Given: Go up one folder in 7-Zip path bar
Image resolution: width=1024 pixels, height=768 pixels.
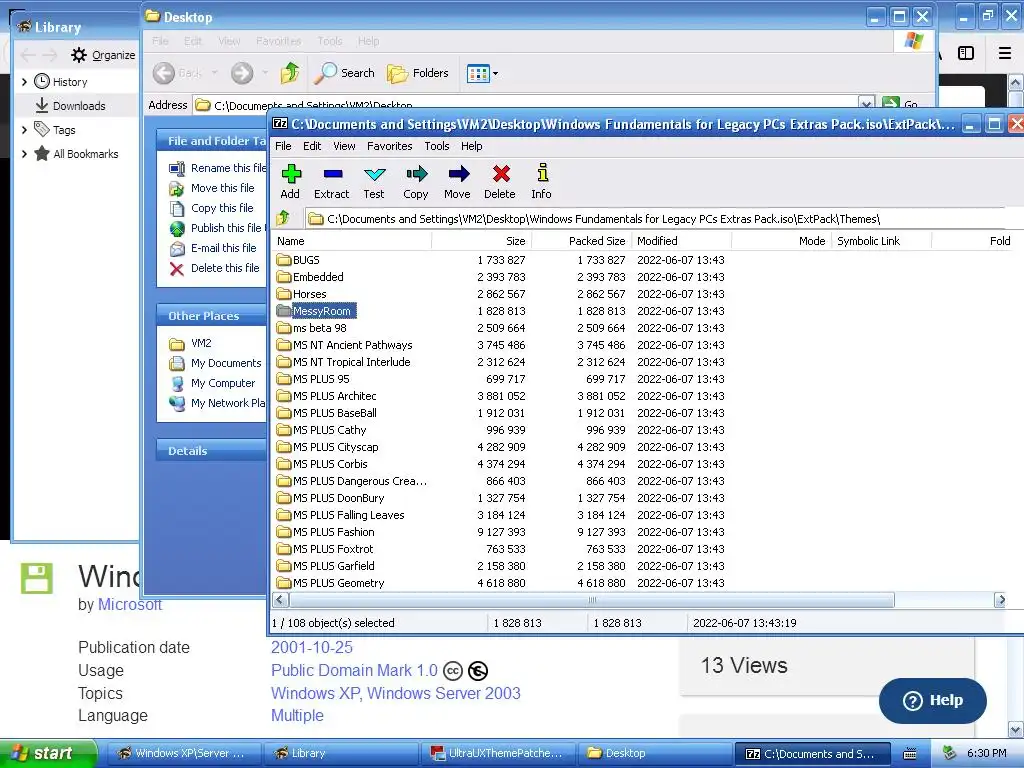Looking at the screenshot, I should click(283, 218).
